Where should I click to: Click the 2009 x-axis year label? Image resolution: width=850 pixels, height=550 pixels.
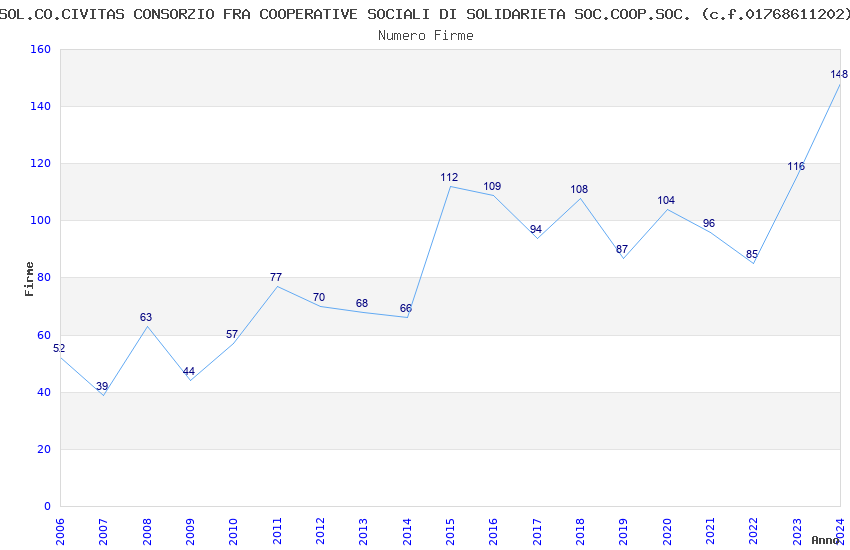click(190, 532)
